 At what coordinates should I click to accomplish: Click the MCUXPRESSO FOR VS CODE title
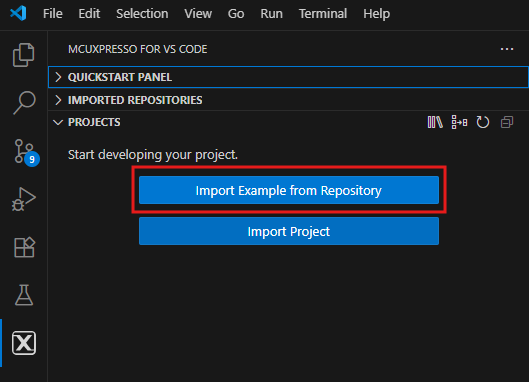[x=138, y=49]
